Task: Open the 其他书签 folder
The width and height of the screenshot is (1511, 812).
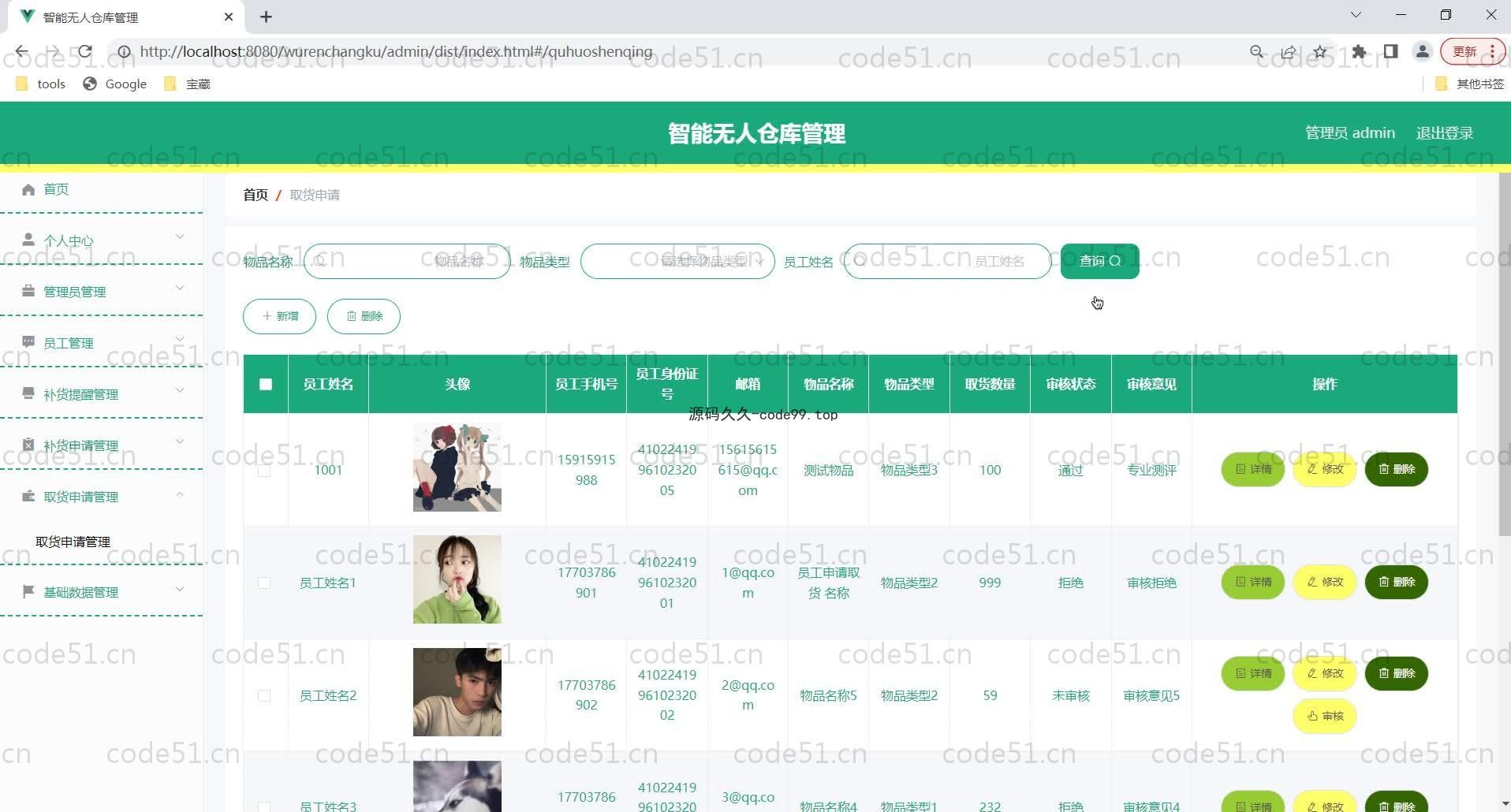Action: coord(1470,84)
